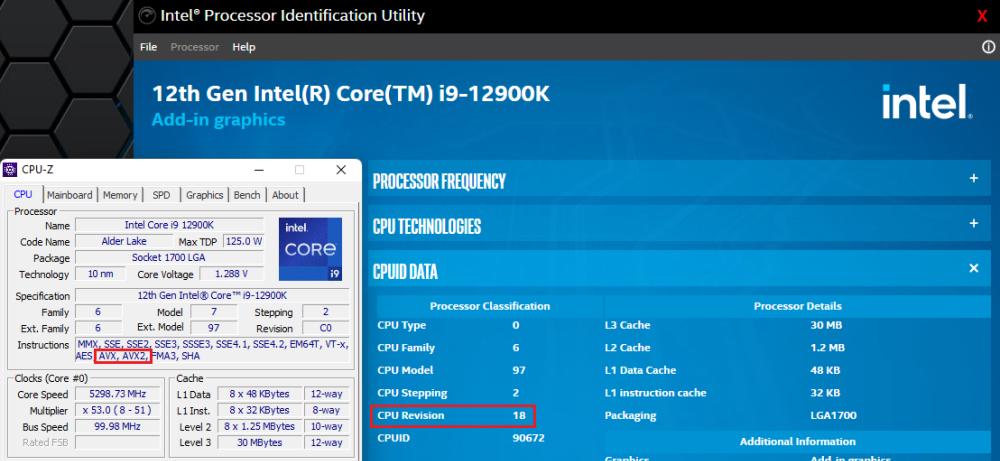This screenshot has height=461, width=1000.
Task: Select the About tab in CPU-Z
Action: pos(285,195)
